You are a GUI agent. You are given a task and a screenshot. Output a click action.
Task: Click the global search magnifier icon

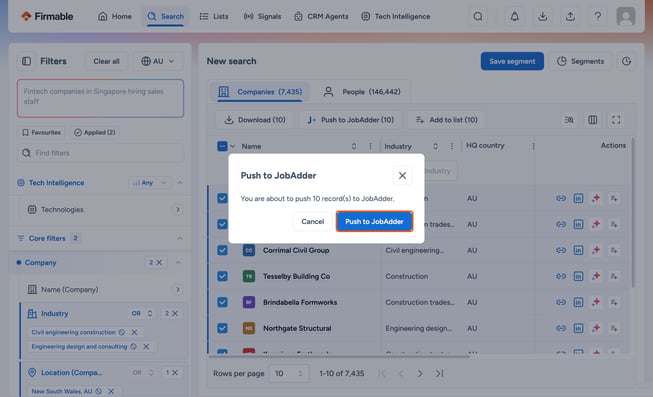pos(478,16)
